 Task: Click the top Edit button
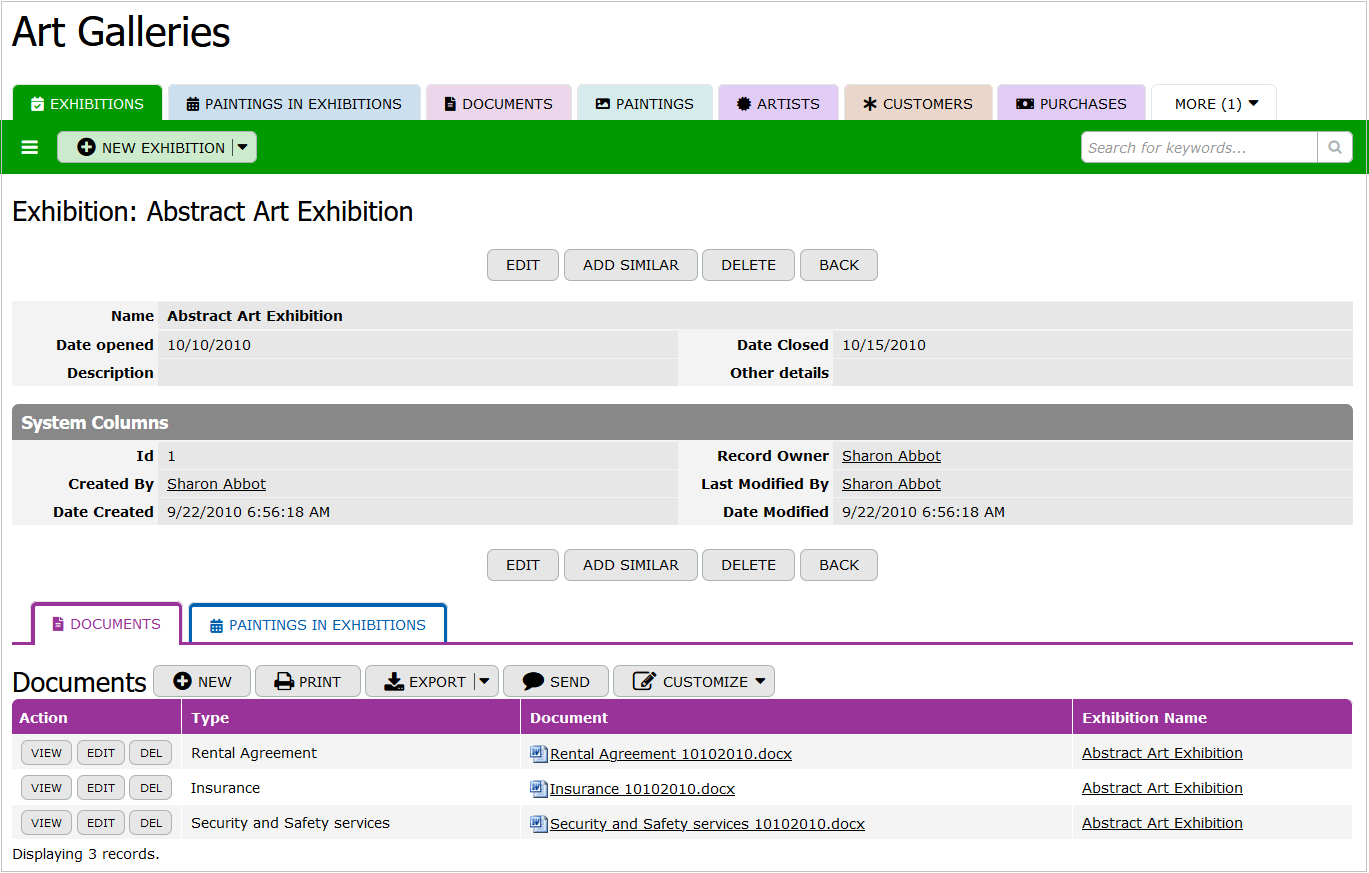(x=522, y=265)
